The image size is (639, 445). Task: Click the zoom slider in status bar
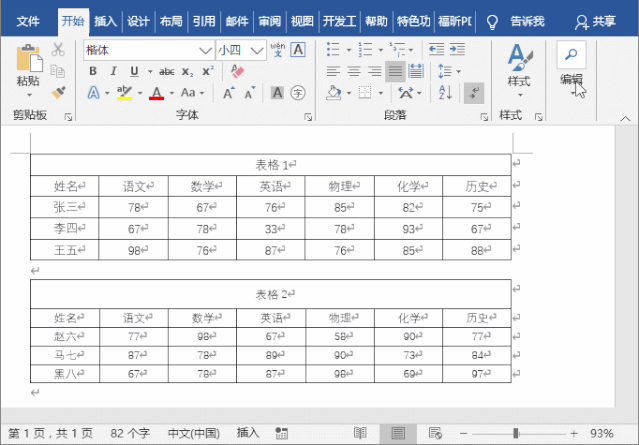(516, 433)
